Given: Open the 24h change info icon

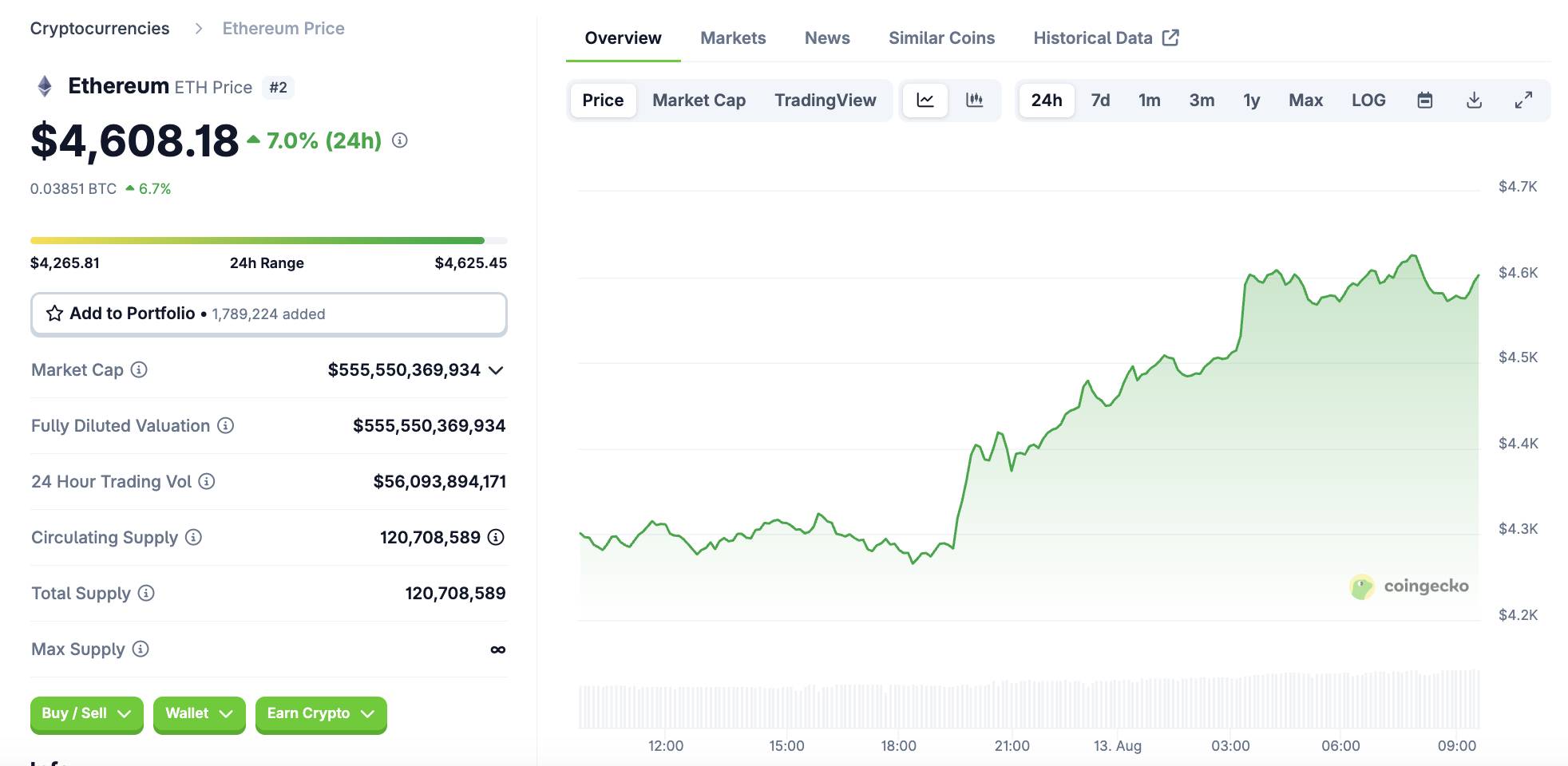Looking at the screenshot, I should [x=400, y=140].
